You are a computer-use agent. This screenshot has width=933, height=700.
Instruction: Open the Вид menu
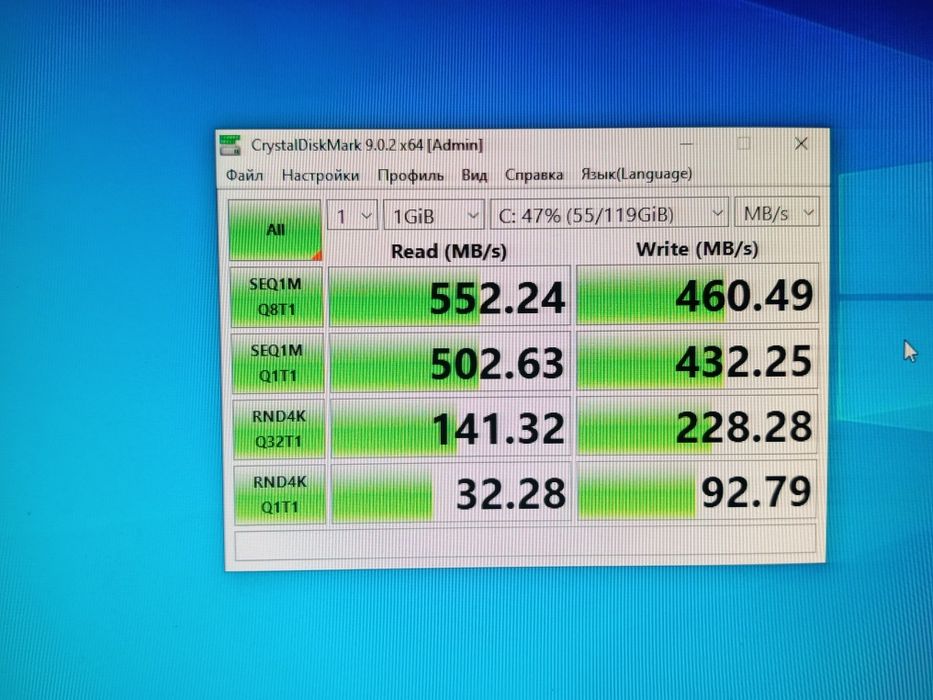pos(474,176)
